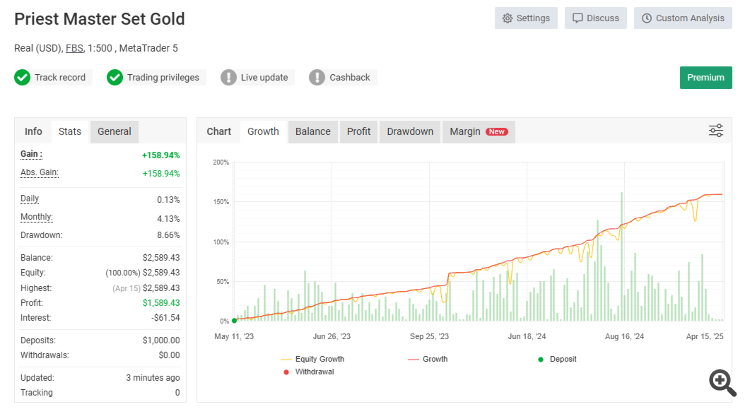The width and height of the screenshot is (750, 409).
Task: Click the Trading privileges green checkmark icon
Action: click(115, 77)
